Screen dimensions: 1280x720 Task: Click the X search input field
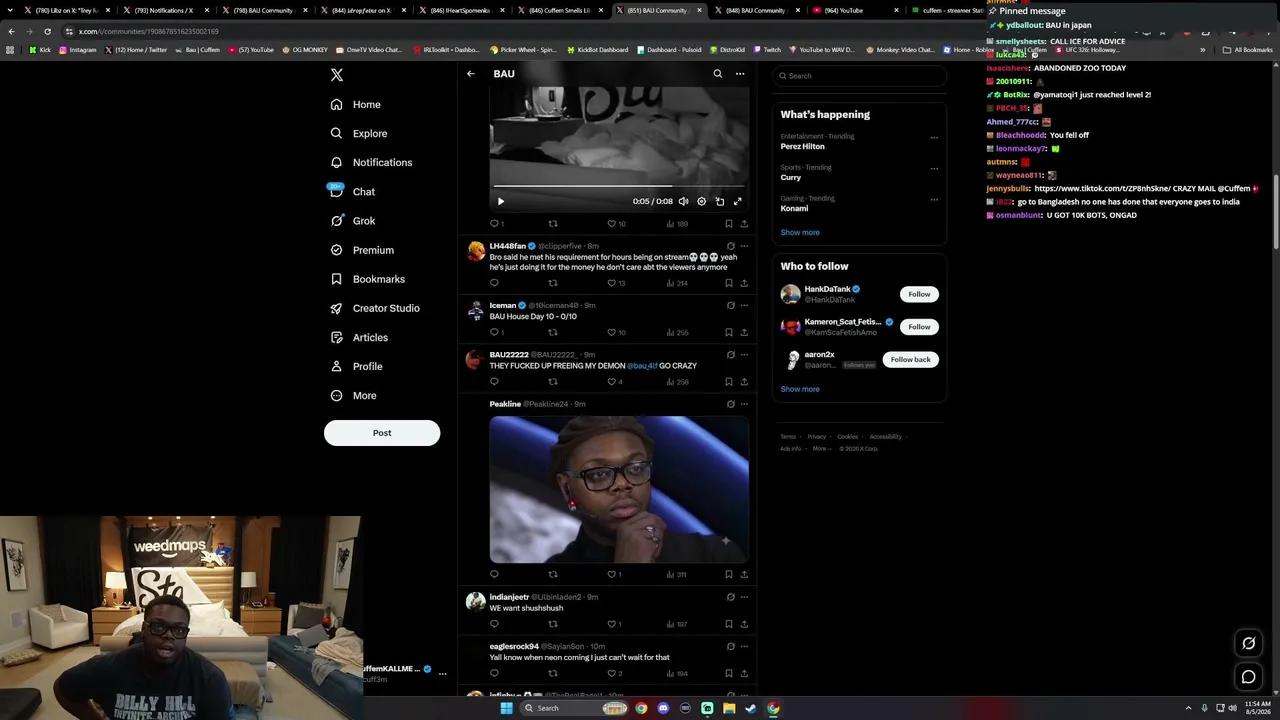859,76
